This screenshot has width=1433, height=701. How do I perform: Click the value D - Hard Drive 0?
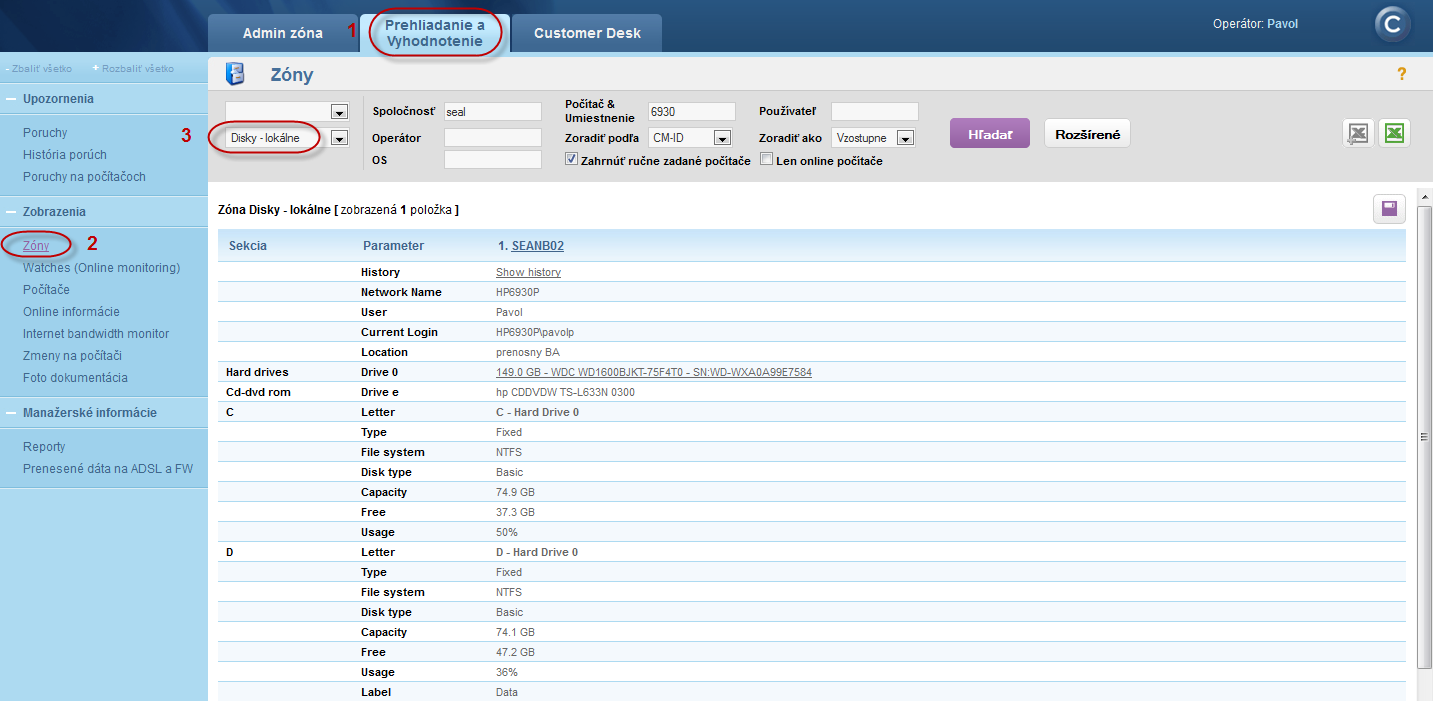coord(537,552)
